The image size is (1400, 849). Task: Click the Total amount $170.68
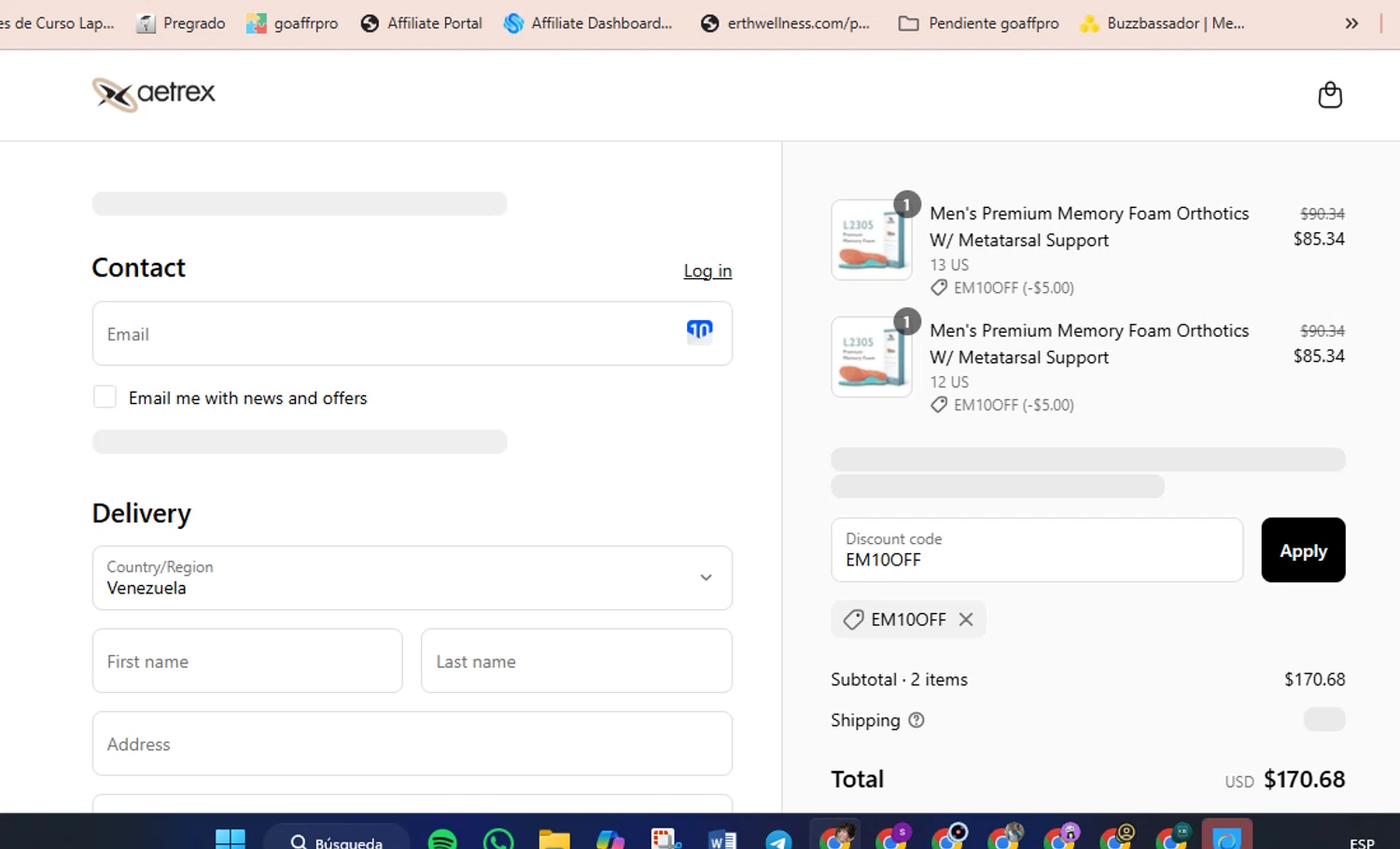[x=1304, y=779]
